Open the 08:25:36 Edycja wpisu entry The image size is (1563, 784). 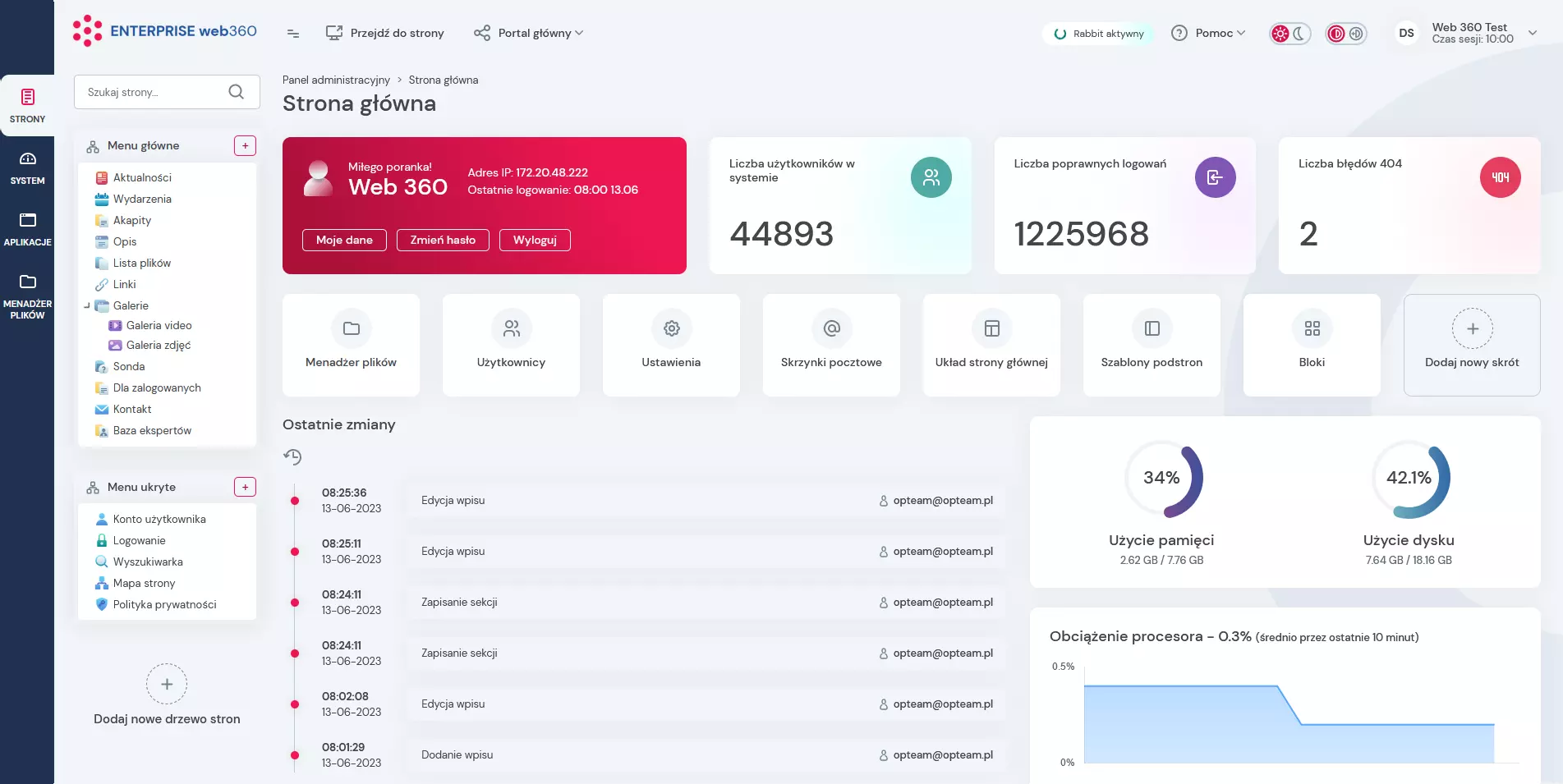click(706, 501)
